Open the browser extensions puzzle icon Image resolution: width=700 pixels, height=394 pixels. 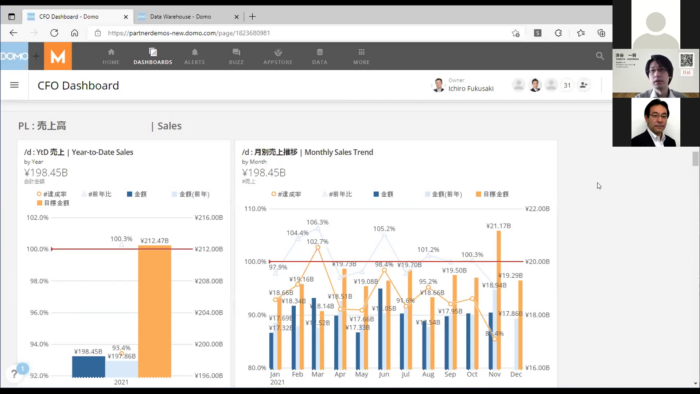558,33
